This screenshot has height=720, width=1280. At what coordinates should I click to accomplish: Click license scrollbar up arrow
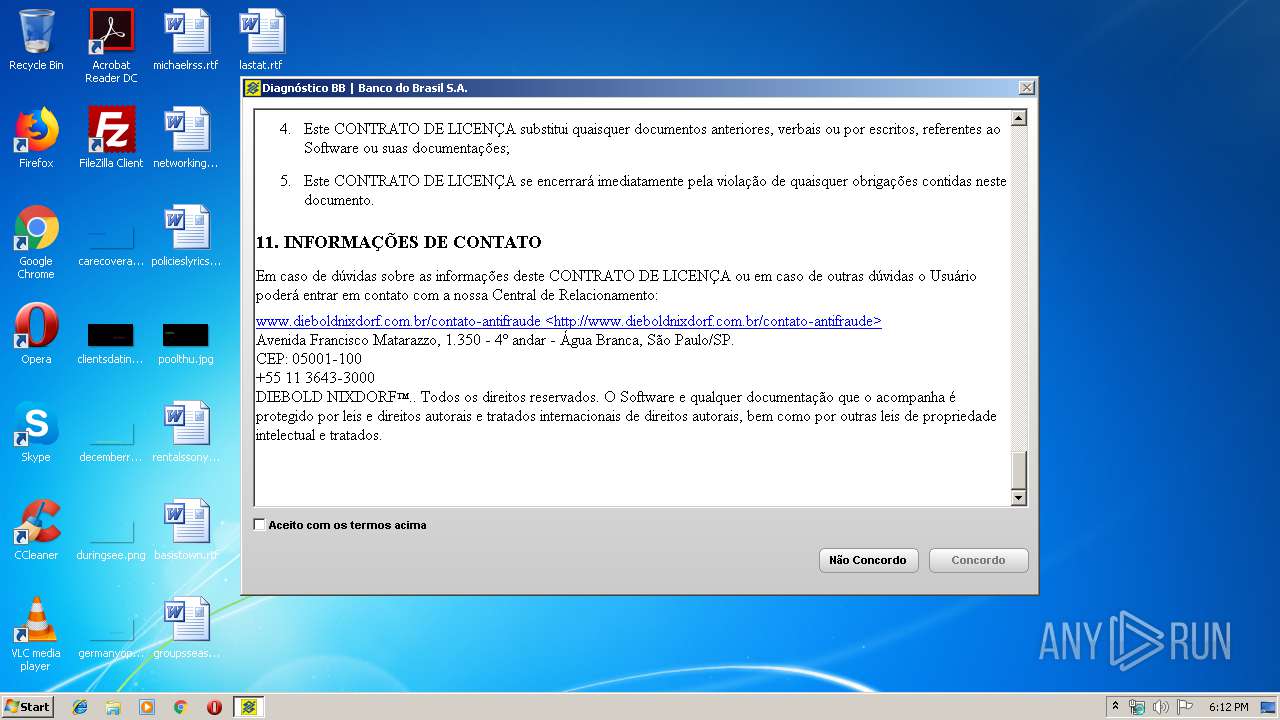pos(1019,118)
